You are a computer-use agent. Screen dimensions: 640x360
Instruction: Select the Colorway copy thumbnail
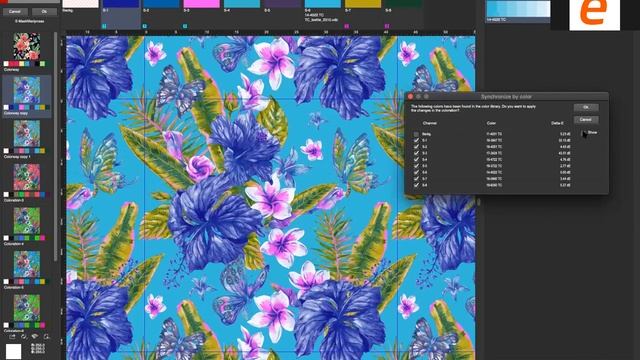27,90
